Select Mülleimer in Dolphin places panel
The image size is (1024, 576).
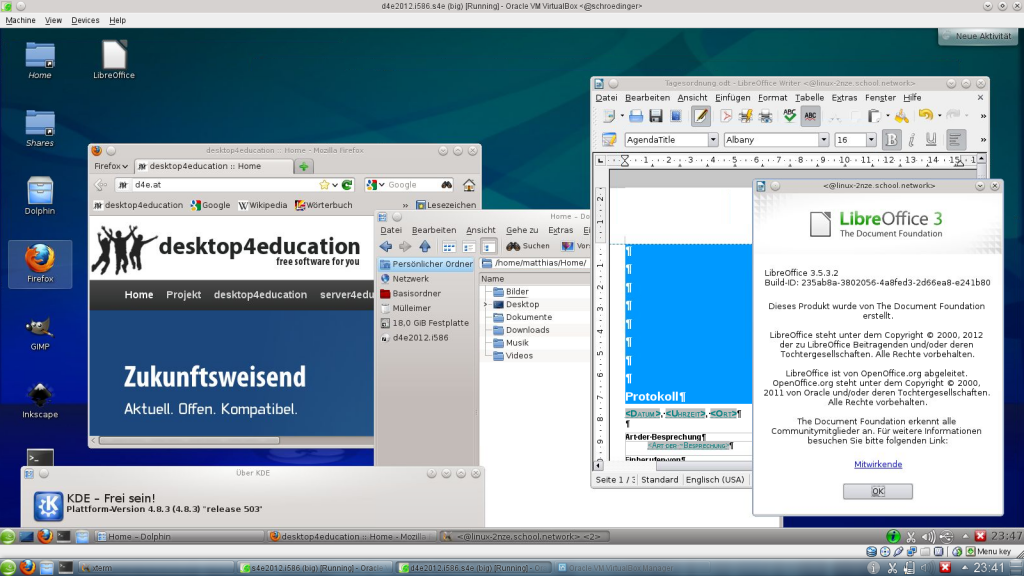[x=426, y=308]
